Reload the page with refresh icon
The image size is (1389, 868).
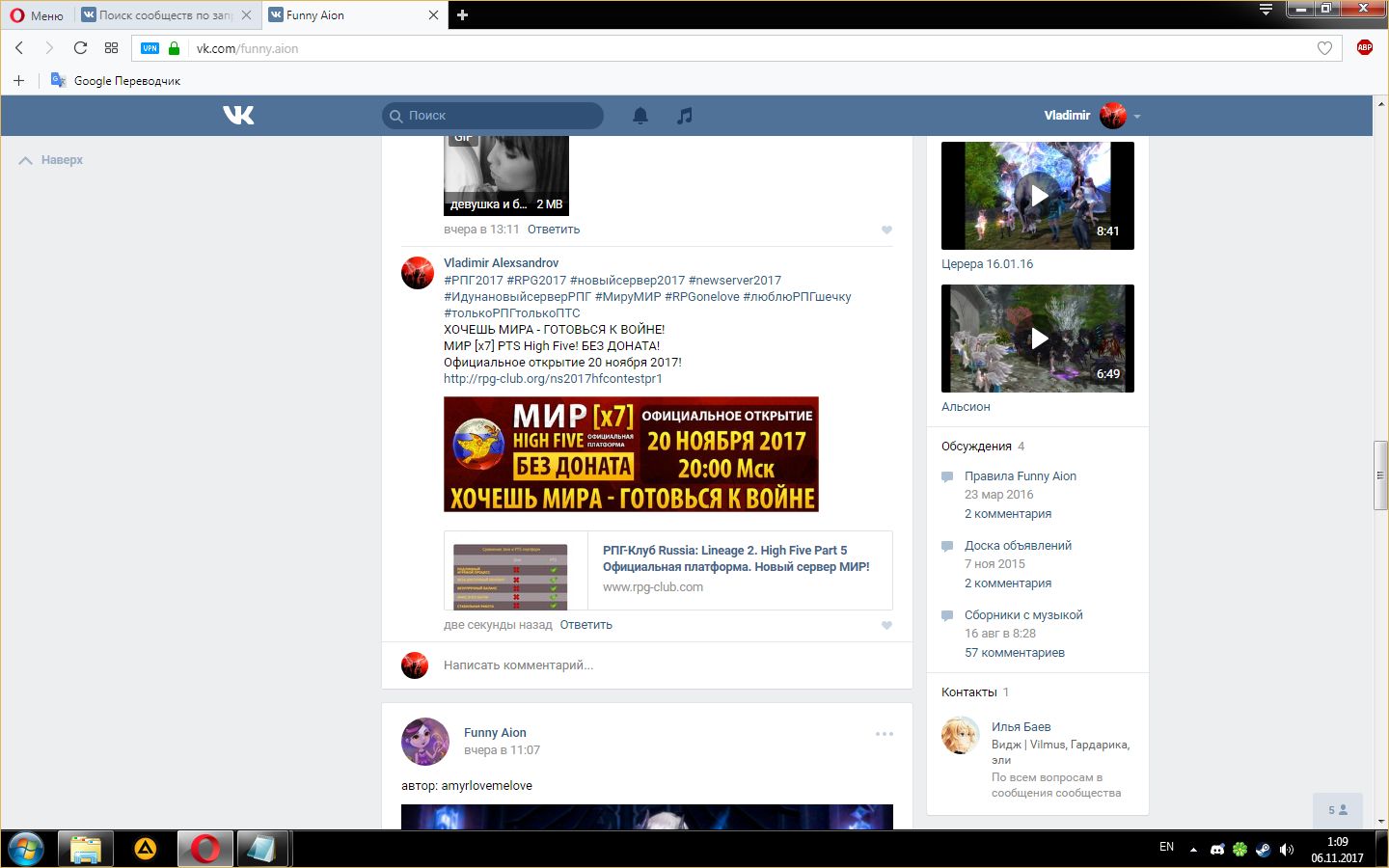pyautogui.click(x=80, y=48)
